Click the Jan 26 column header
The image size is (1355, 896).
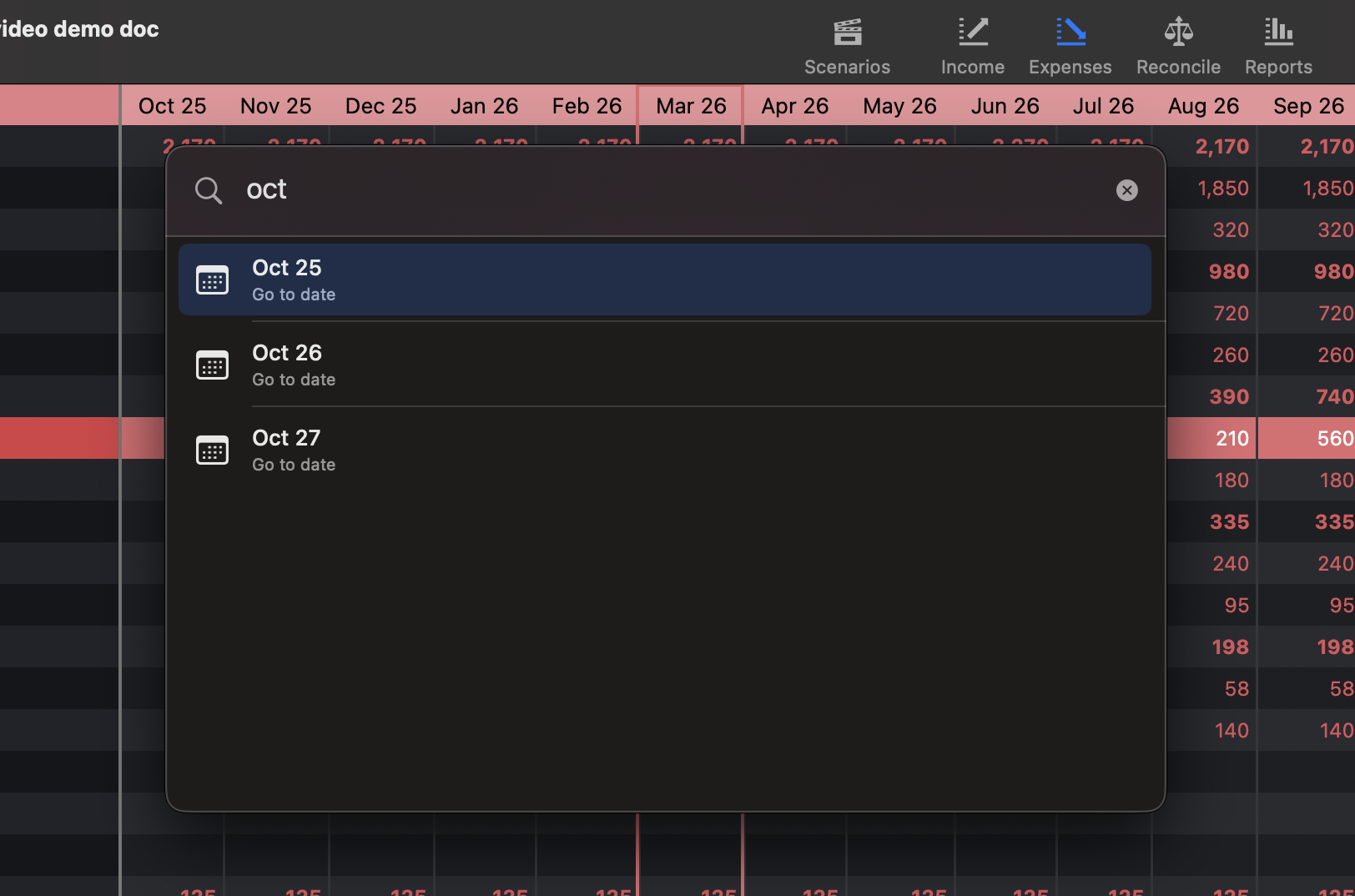coord(484,106)
